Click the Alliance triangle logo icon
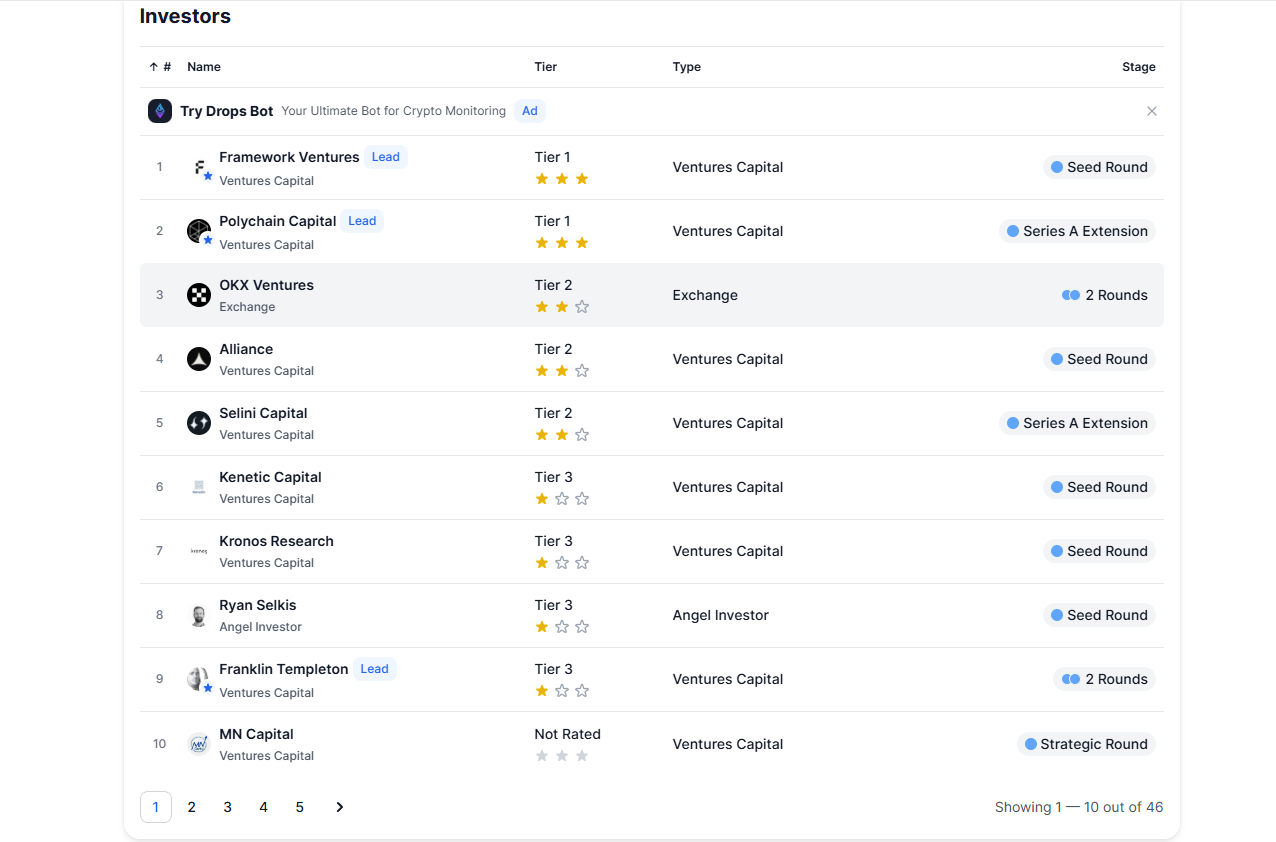The height and width of the screenshot is (842, 1276). [x=199, y=359]
